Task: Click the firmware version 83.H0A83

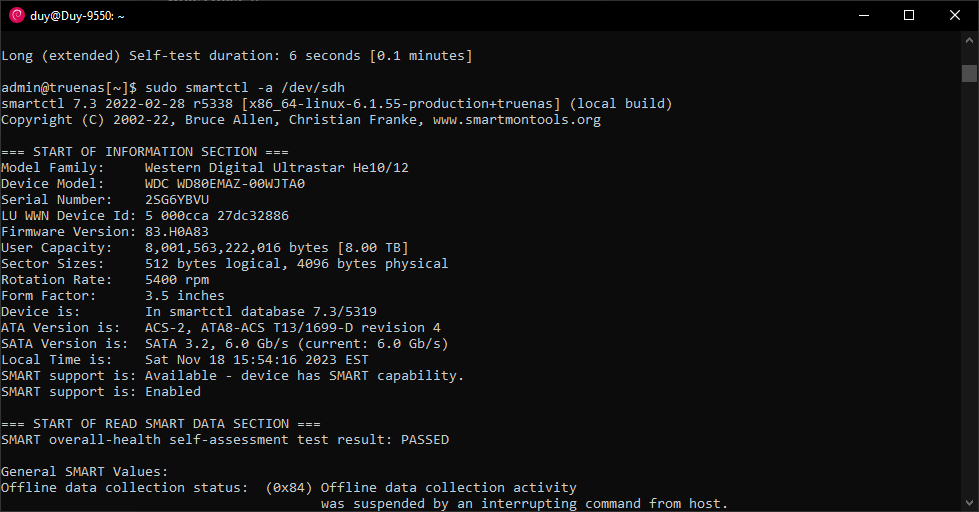Action: click(x=177, y=232)
